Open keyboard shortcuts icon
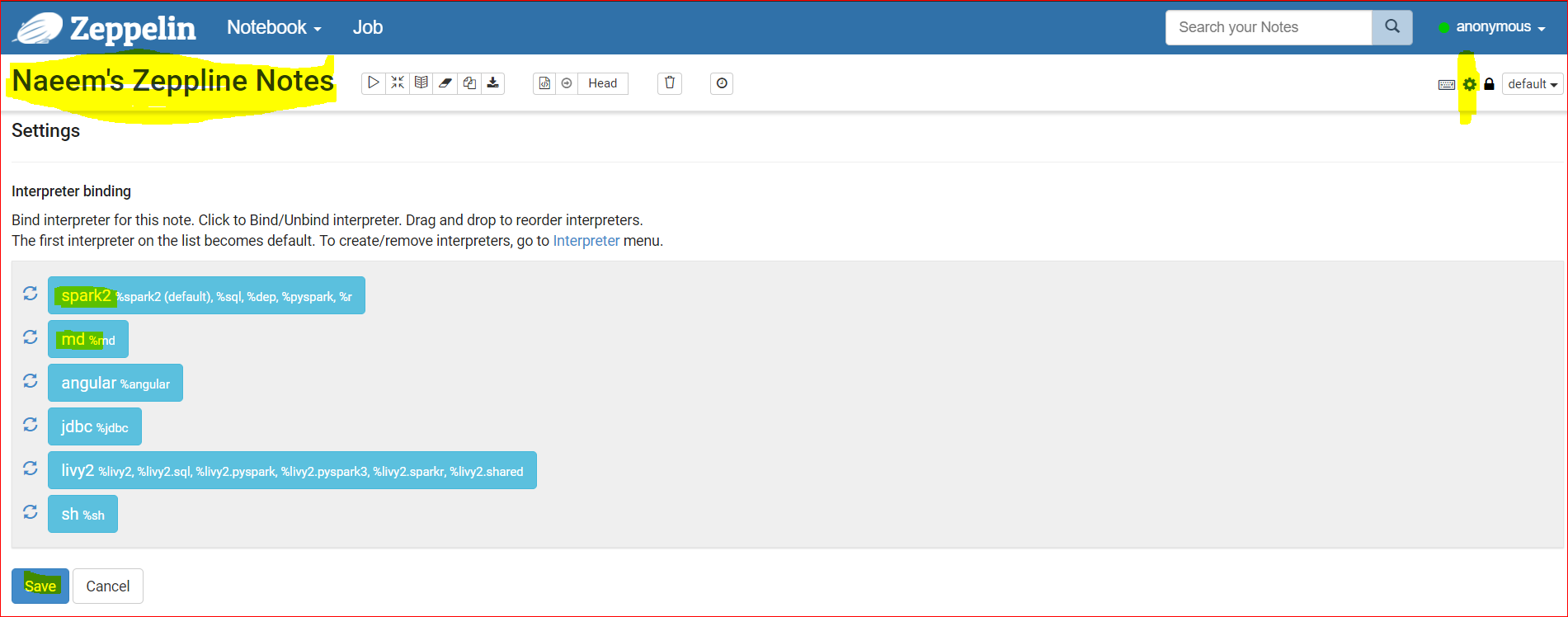The image size is (1568, 617). 1447,84
